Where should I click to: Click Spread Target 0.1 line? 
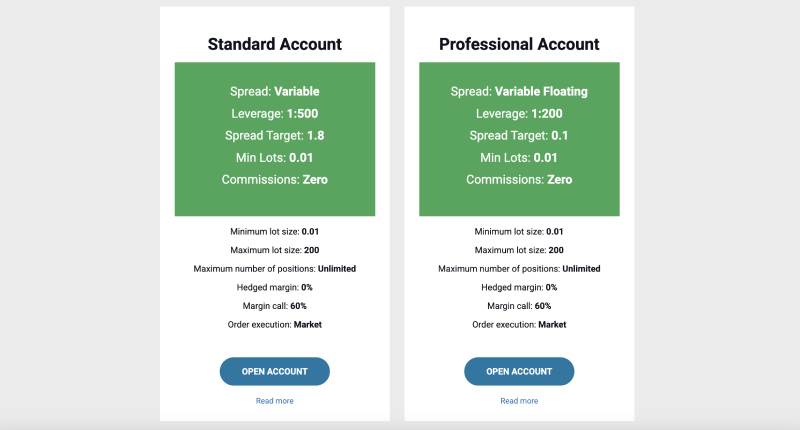pos(519,135)
